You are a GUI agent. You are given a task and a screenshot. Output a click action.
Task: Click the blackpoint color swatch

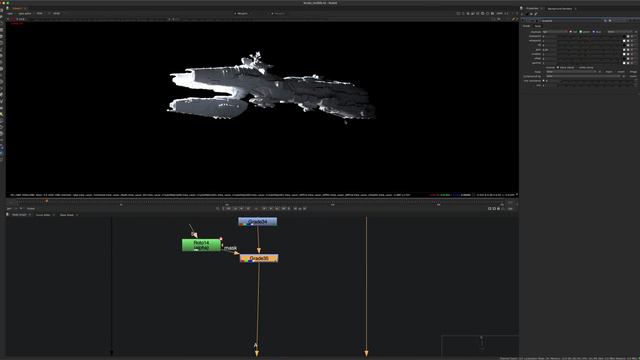(624, 36)
